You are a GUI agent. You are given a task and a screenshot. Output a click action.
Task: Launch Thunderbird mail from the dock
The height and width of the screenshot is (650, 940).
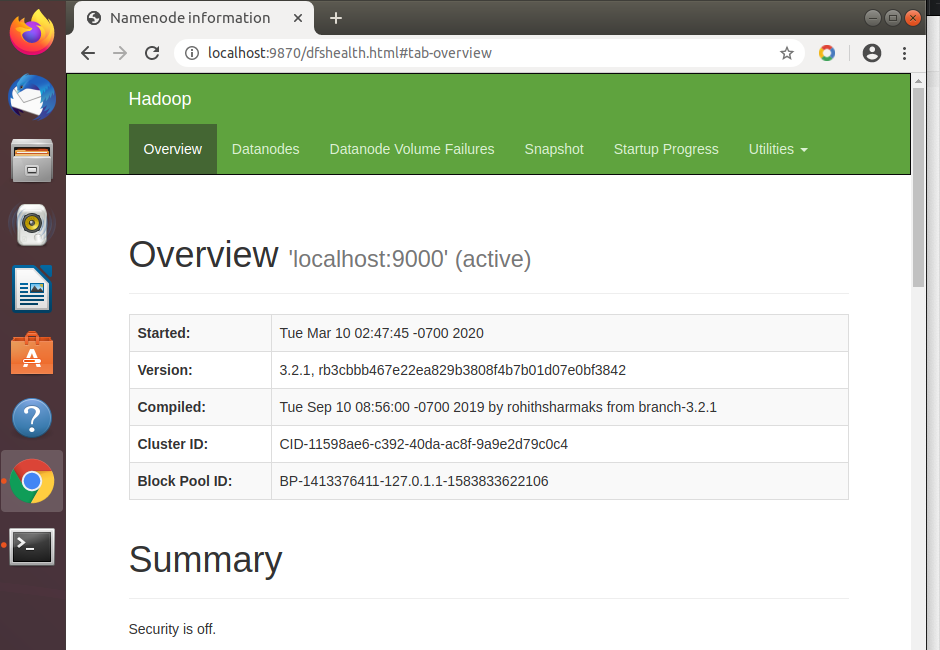tap(32, 97)
